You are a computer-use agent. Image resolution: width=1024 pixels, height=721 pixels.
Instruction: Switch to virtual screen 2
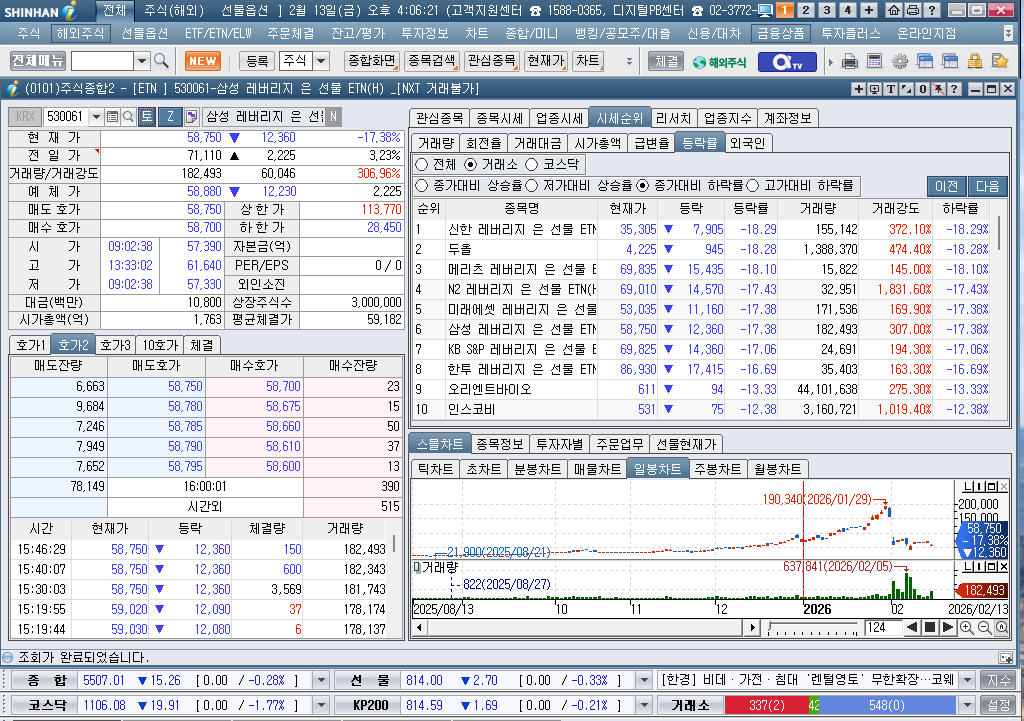(806, 10)
